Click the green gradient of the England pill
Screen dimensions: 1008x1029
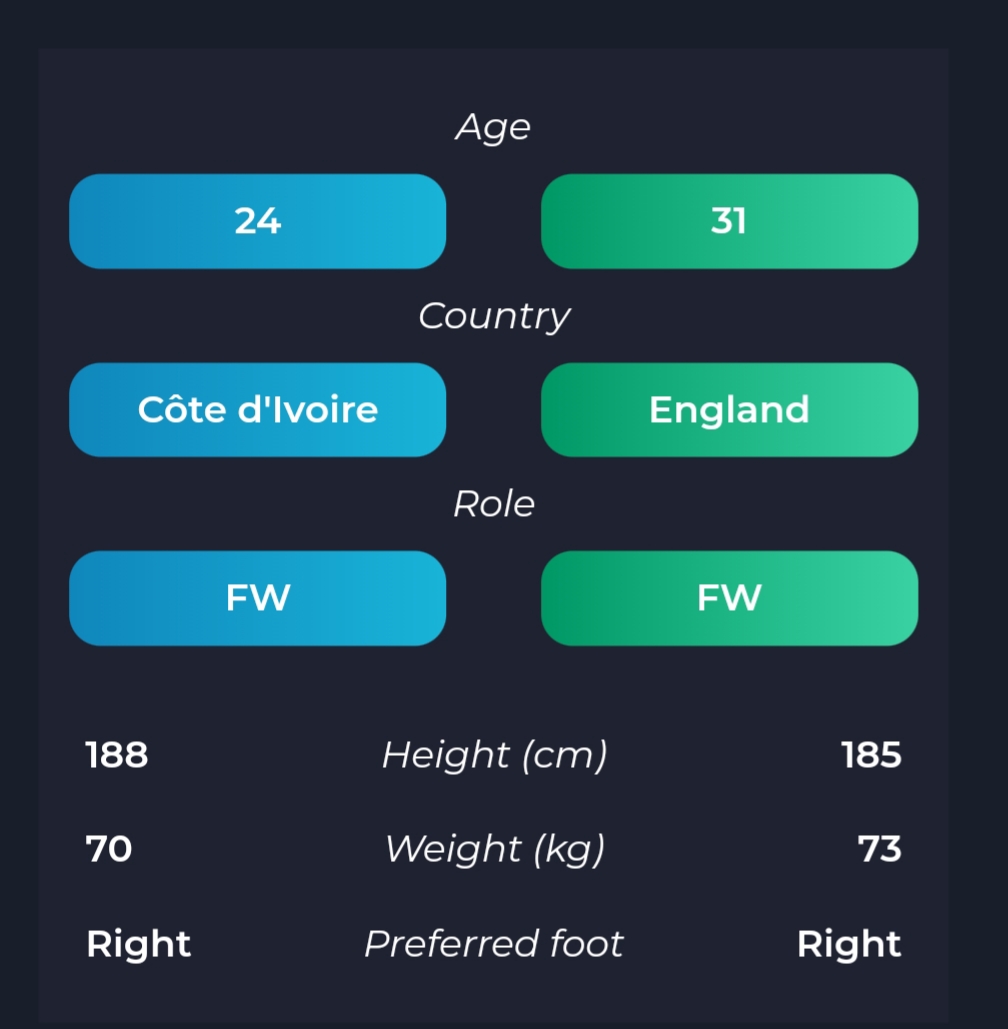click(729, 410)
